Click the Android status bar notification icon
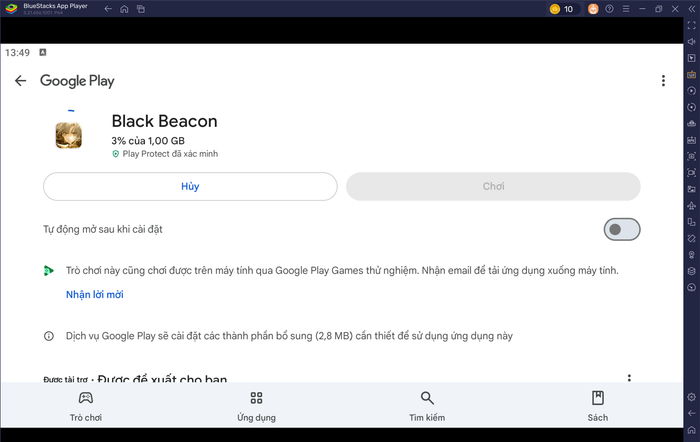Viewport: 700px width, 442px height. (43, 52)
